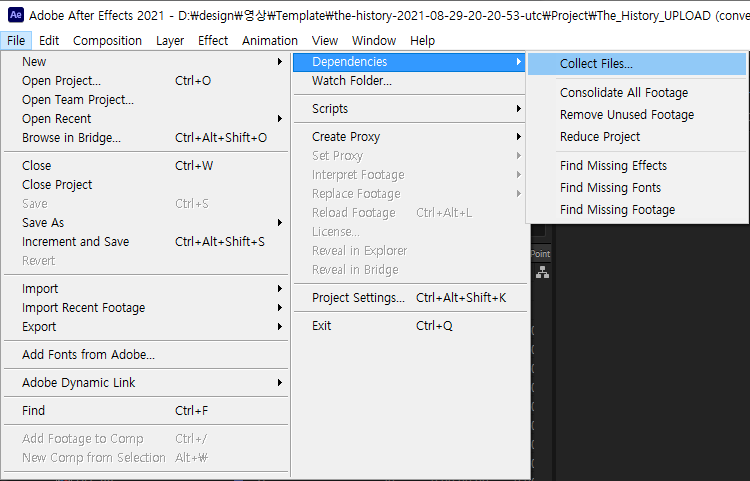Open the Window menu
The image size is (750, 481).
tap(374, 41)
